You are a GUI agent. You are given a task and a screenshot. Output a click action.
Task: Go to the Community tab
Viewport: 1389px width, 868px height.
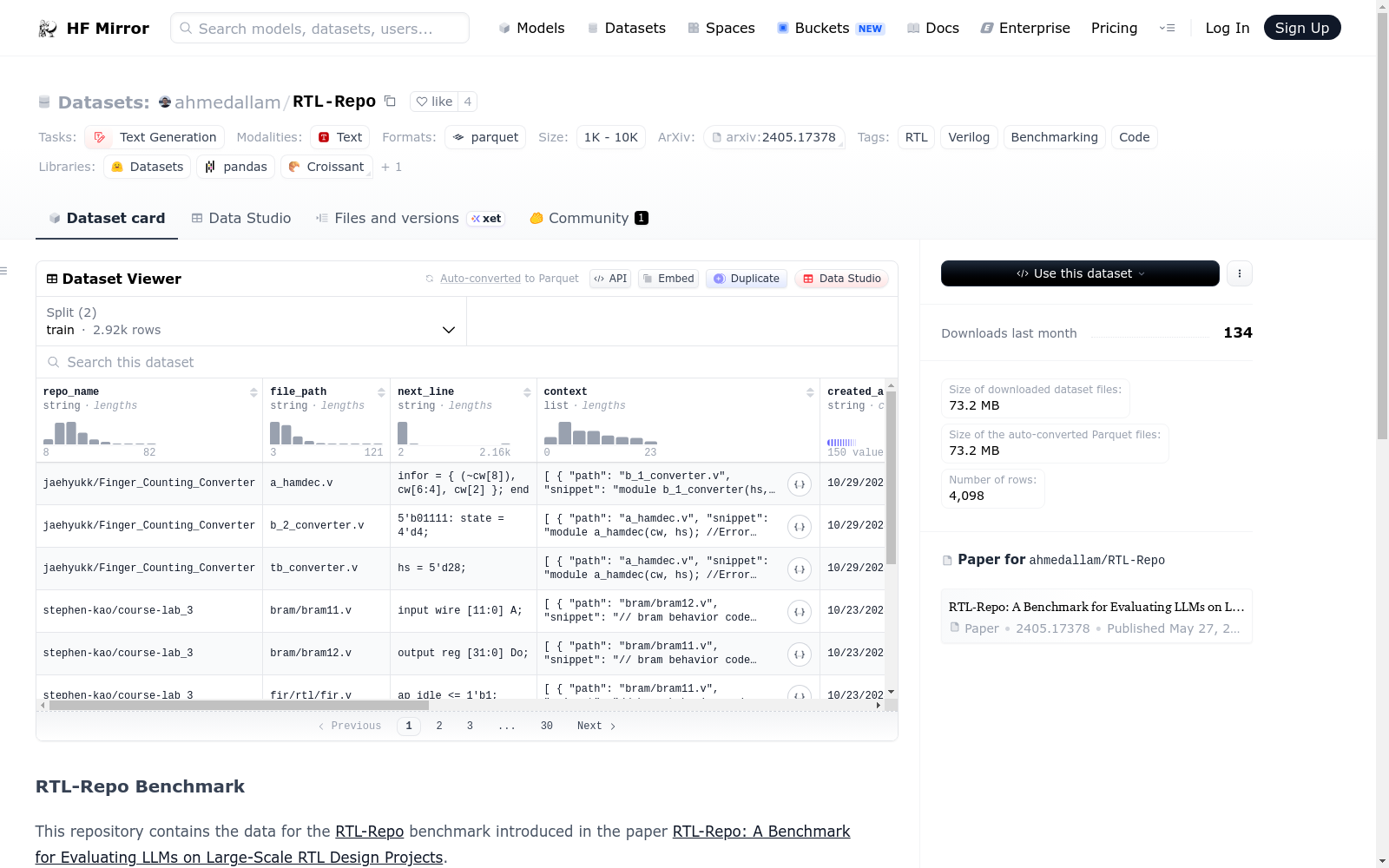click(x=589, y=219)
